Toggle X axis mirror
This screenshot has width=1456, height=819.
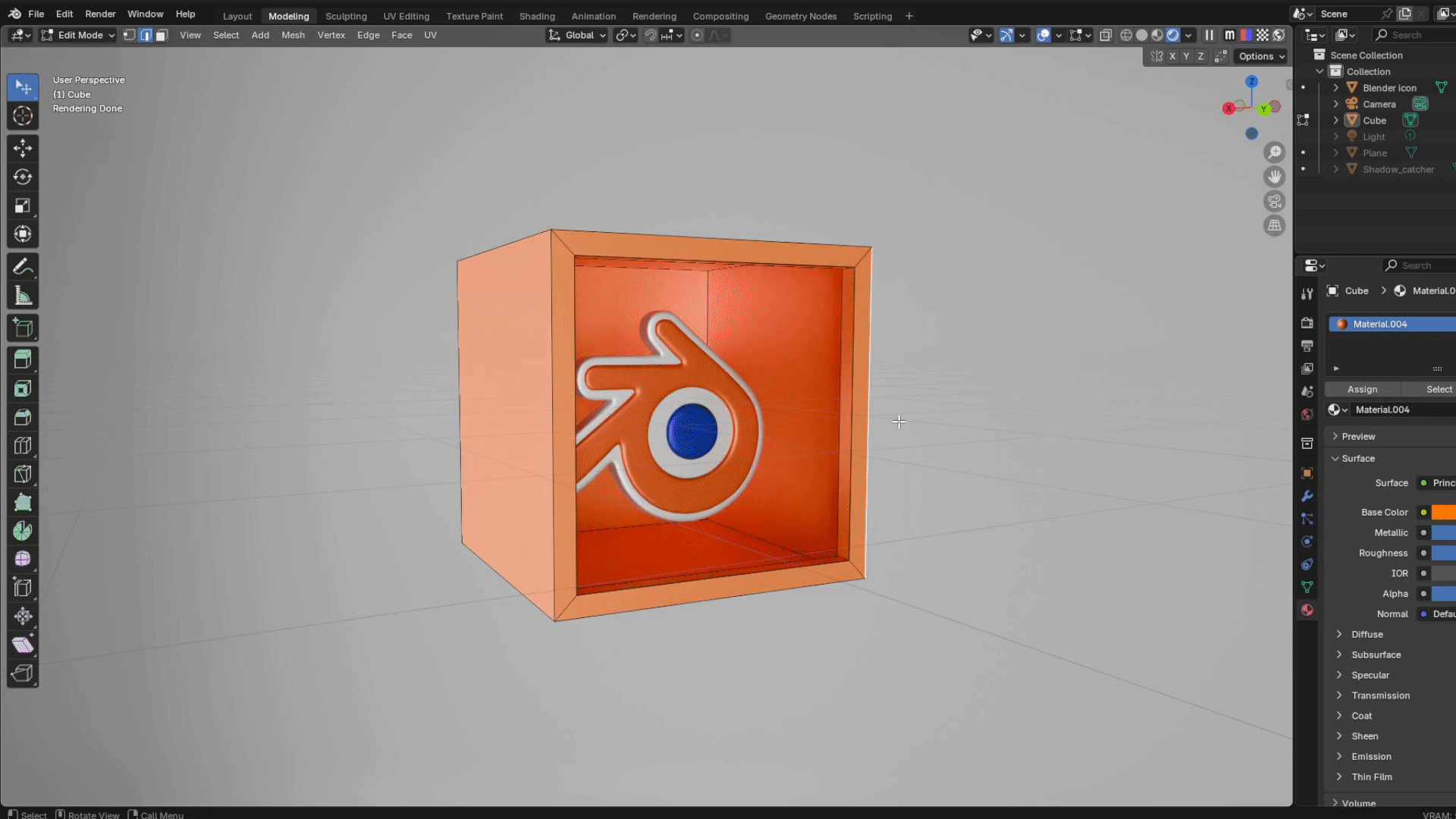(1172, 56)
